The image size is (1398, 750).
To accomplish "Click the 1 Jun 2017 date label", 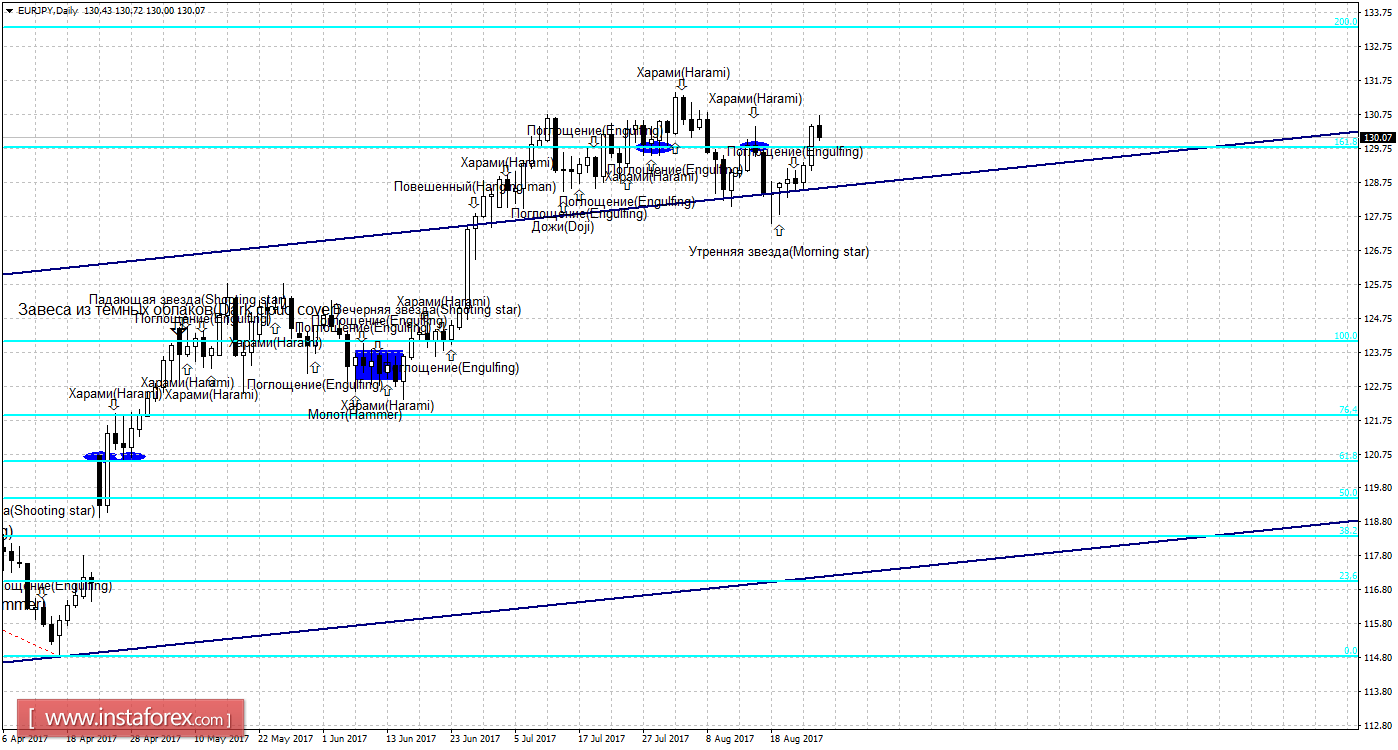I will (346, 739).
